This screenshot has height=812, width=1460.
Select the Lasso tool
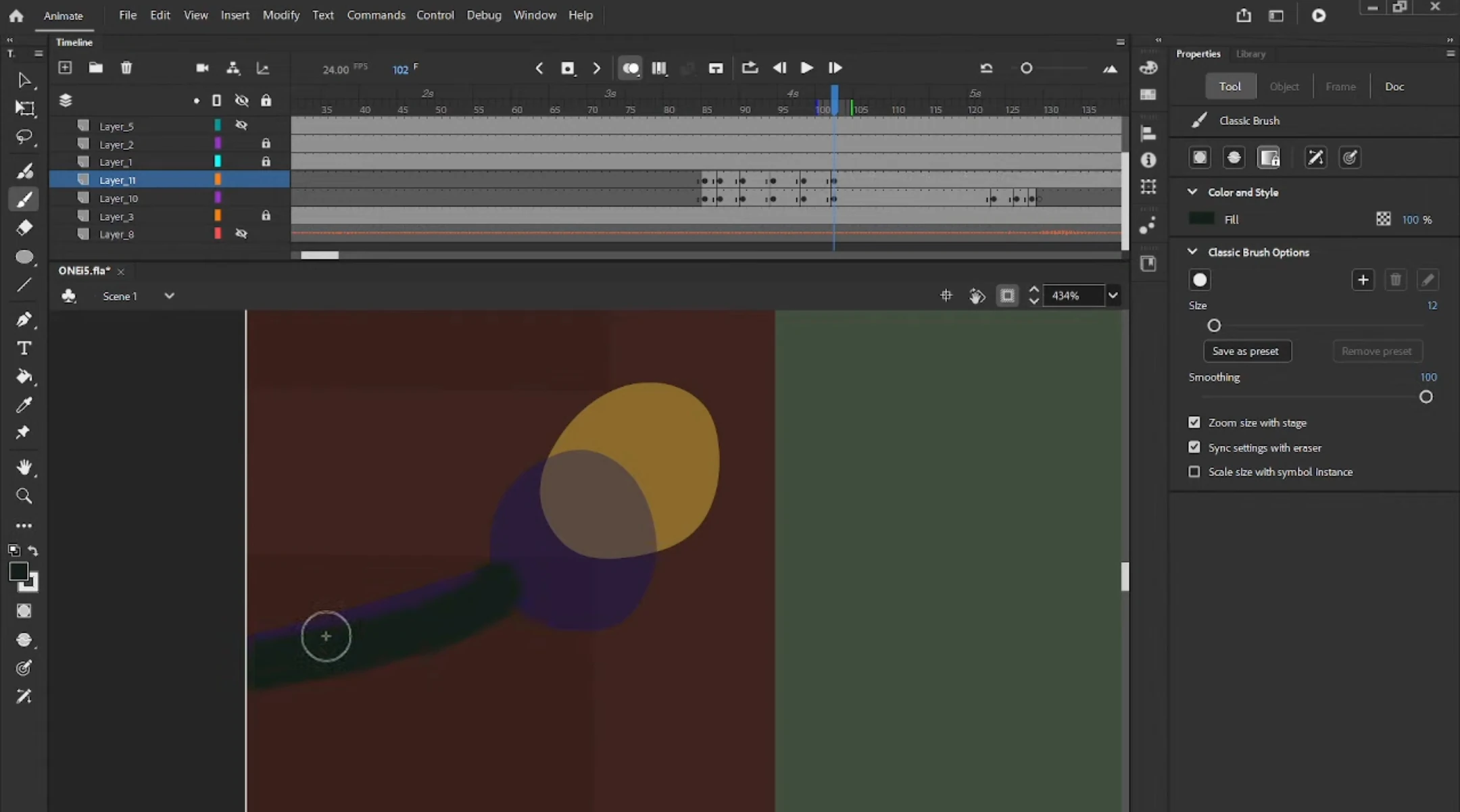(x=24, y=137)
